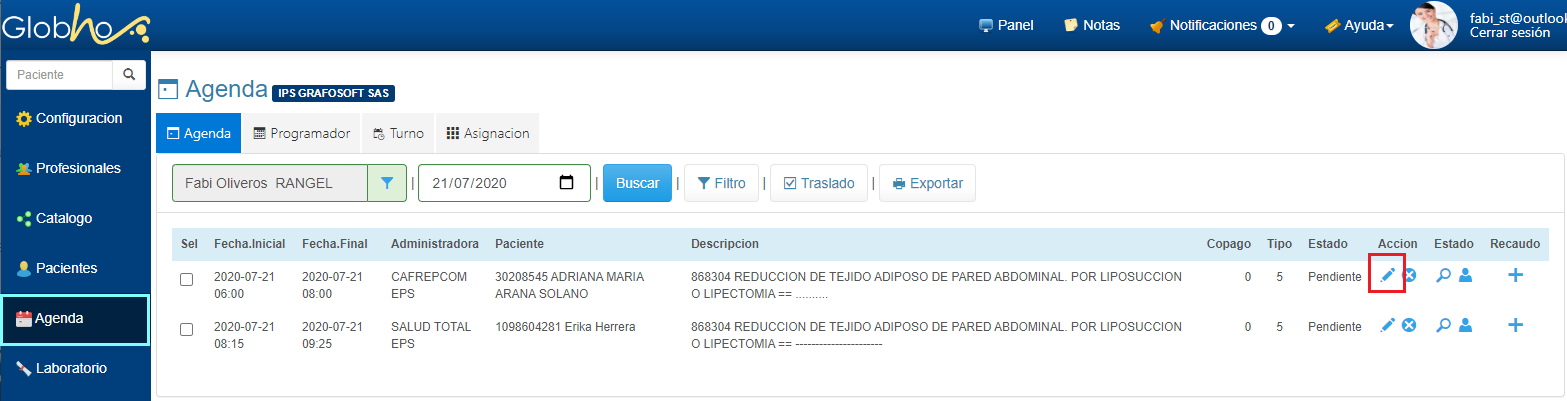
Task: Tick the checkbox for Erika Herrera appointment
Action: pyautogui.click(x=186, y=329)
